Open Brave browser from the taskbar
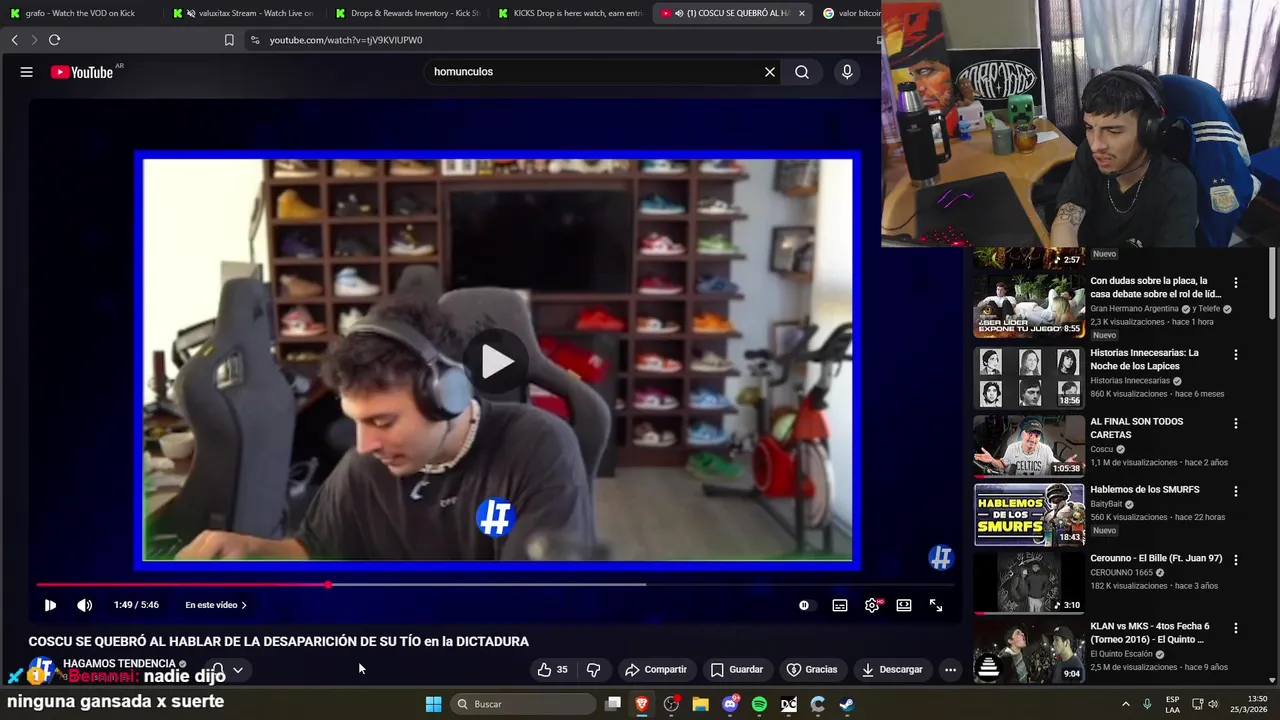Image resolution: width=1280 pixels, height=720 pixels. 642,704
